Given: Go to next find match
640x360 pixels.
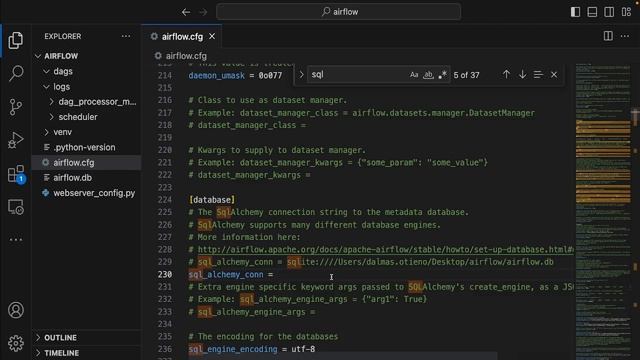Looking at the screenshot, I should [x=522, y=74].
